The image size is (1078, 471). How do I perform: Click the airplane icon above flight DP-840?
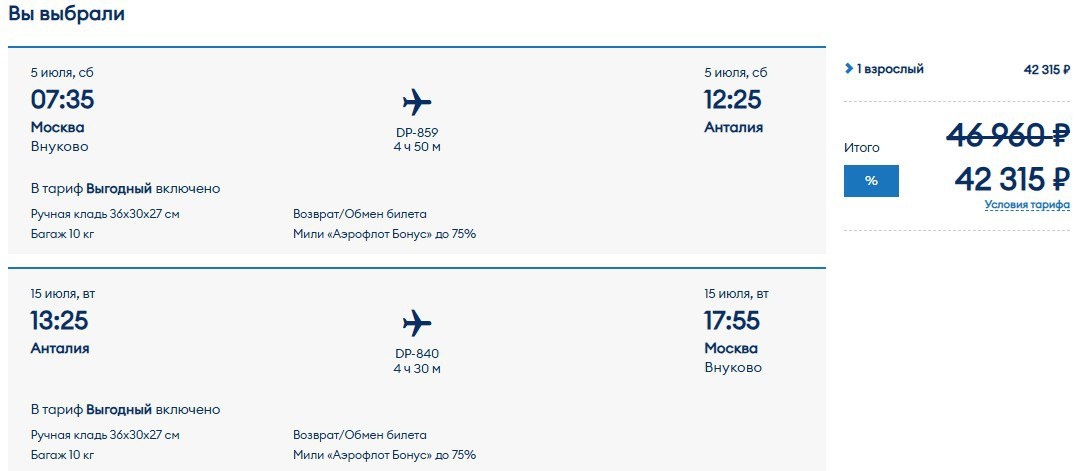tap(417, 322)
